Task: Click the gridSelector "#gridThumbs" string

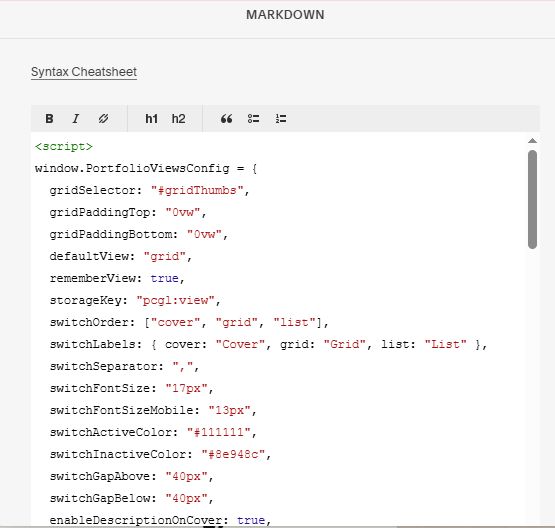Action: point(197,190)
